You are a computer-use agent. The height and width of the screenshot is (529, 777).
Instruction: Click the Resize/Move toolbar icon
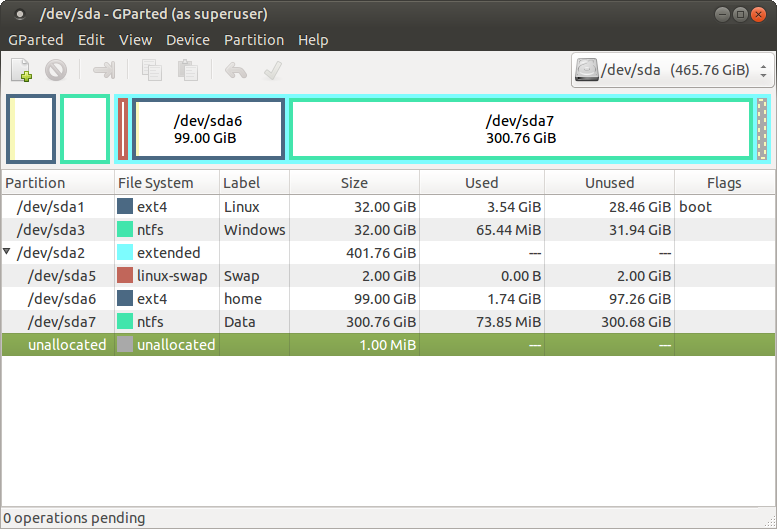pos(104,70)
